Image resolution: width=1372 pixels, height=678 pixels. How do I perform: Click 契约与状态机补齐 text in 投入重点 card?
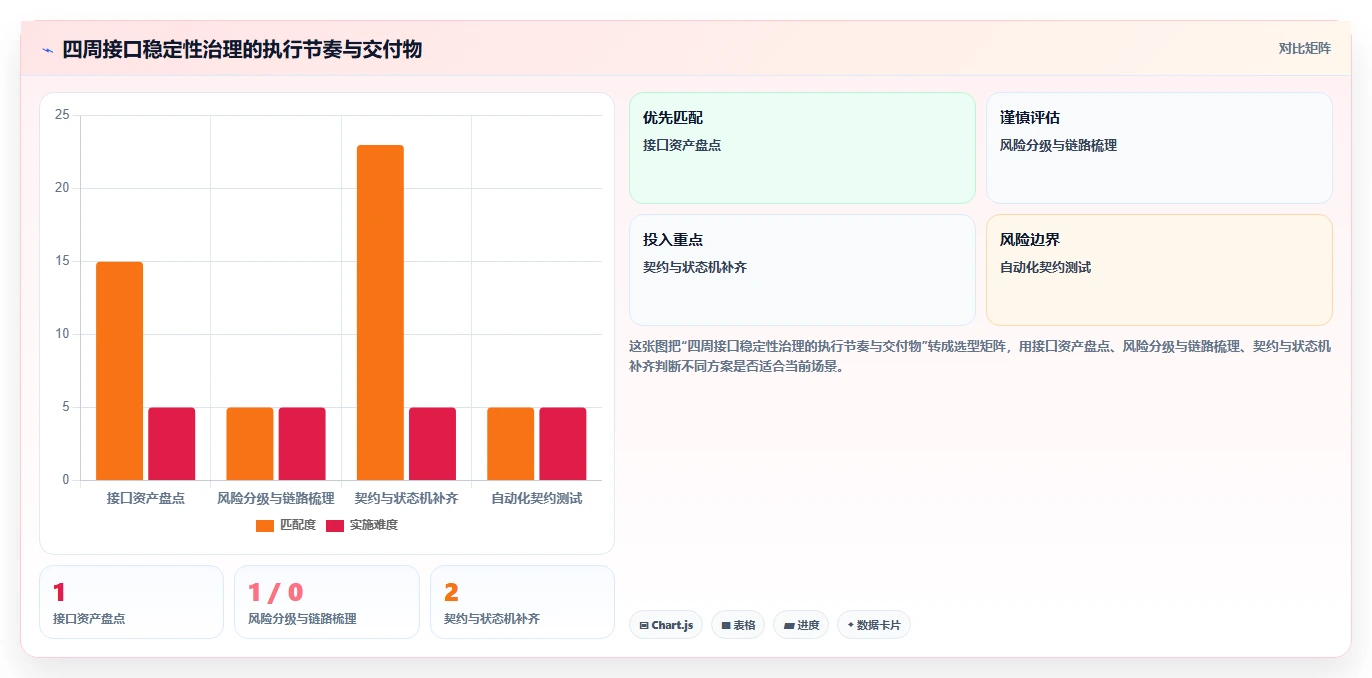pos(695,267)
